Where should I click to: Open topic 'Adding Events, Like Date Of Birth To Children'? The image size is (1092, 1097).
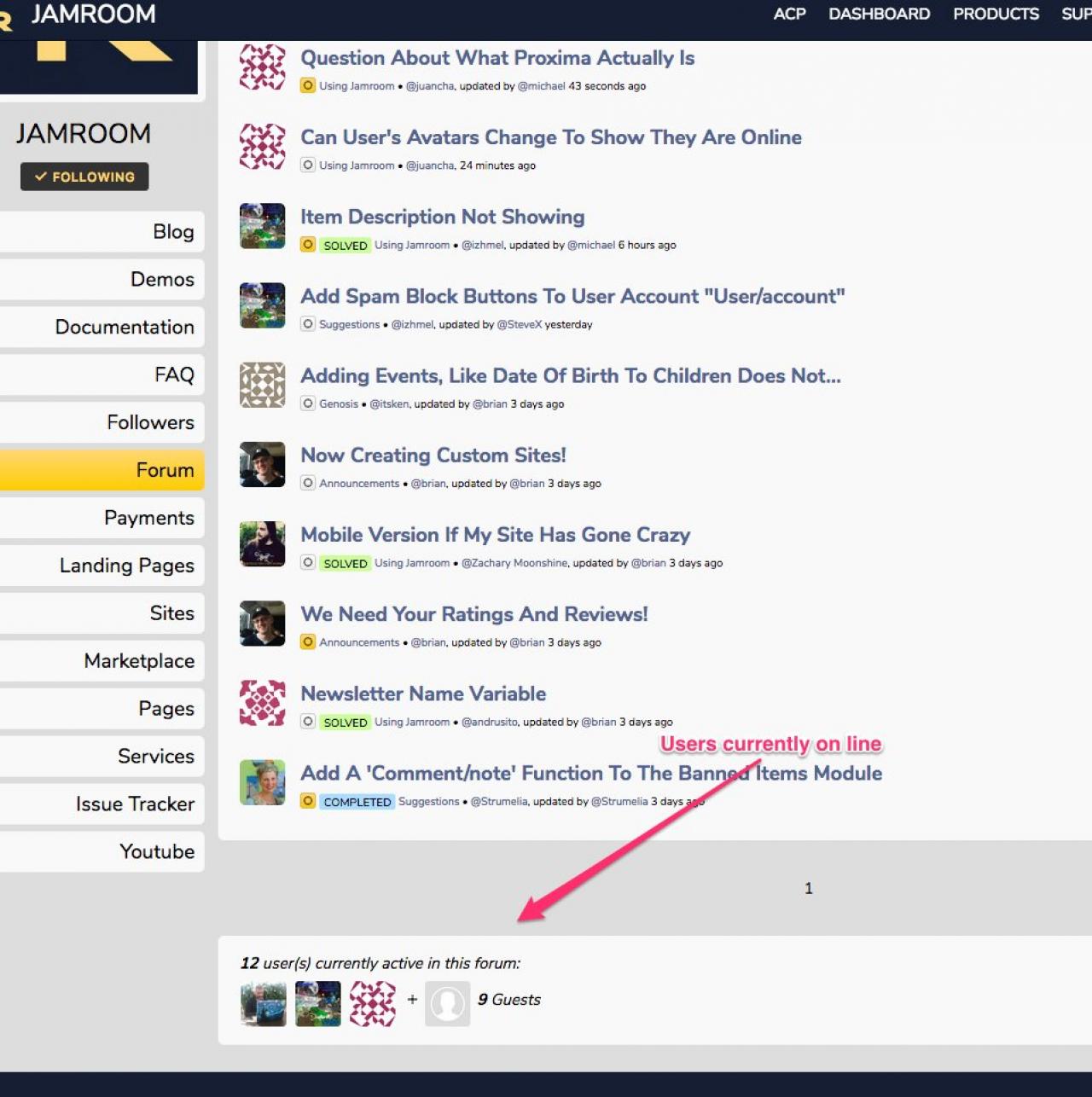571,376
